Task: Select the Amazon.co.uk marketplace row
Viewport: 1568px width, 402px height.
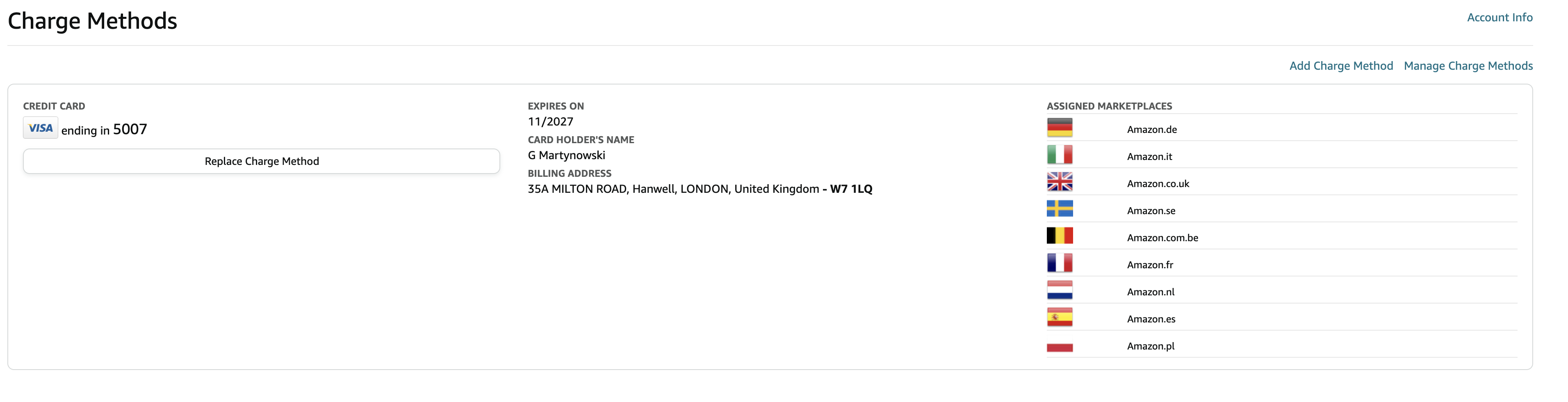Action: coord(1281,182)
